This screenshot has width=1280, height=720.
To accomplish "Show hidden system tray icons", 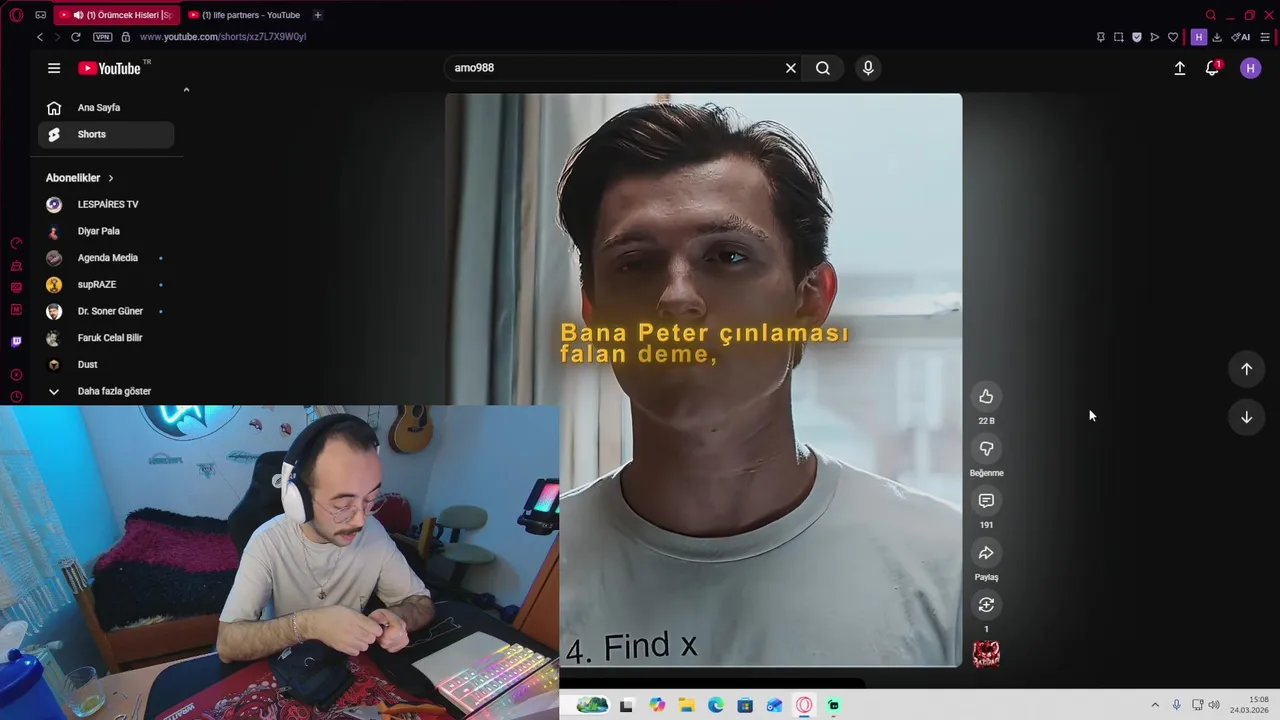I will tap(1155, 705).
